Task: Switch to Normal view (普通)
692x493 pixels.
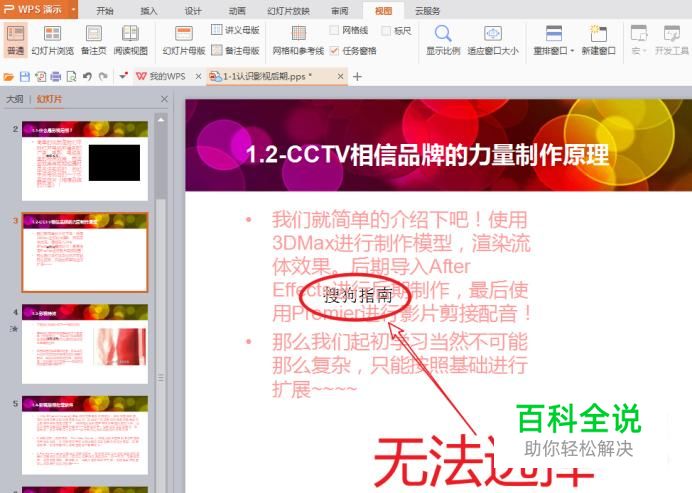Action: [15, 40]
